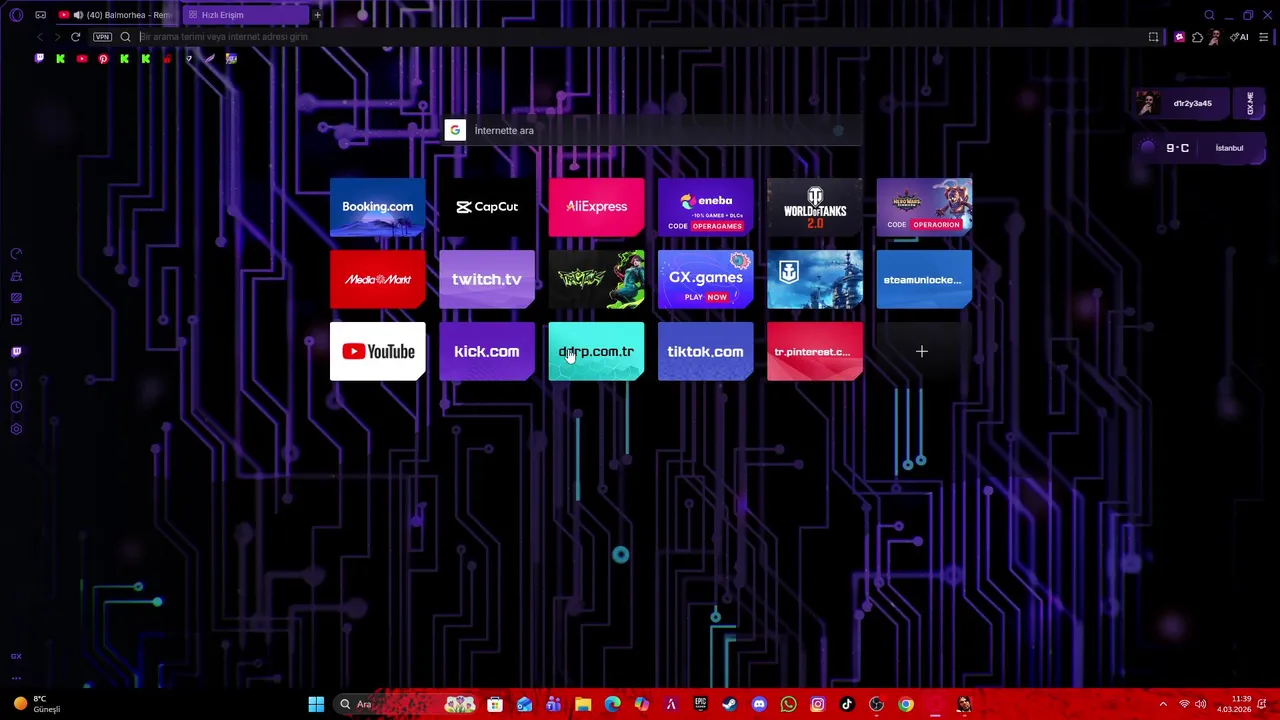The height and width of the screenshot is (720, 1280).
Task: Toggle the VPN badge in address bar
Action: [102, 37]
